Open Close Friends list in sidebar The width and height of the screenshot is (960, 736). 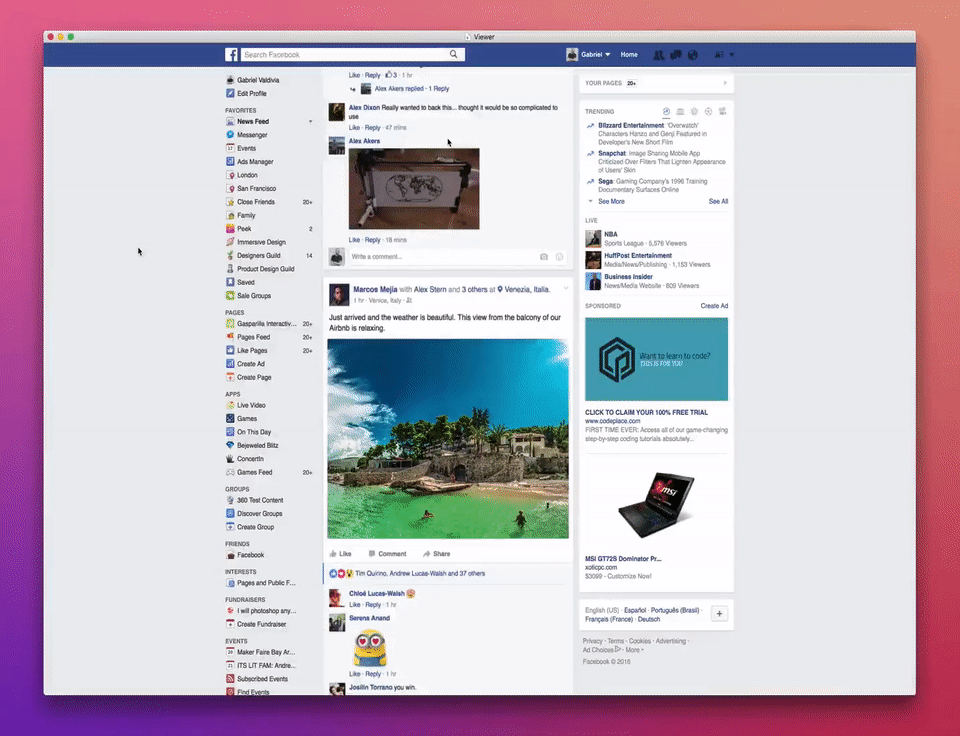tap(255, 201)
